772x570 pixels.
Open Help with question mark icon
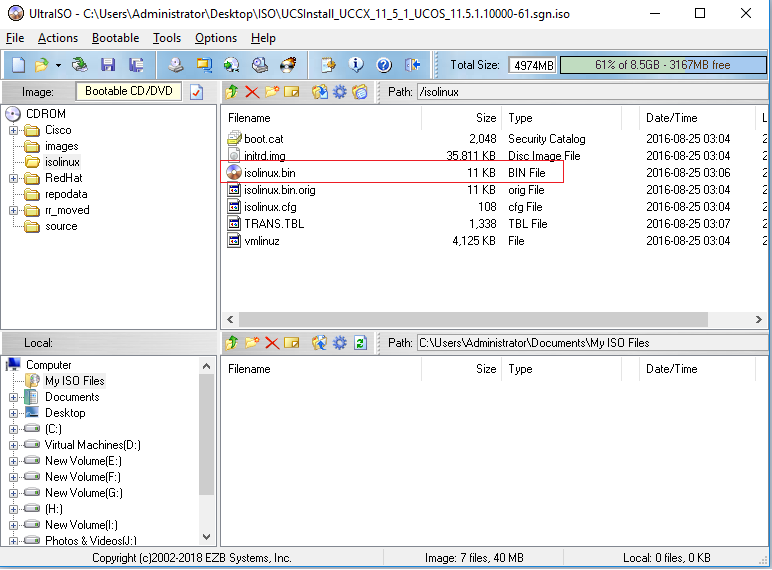(x=384, y=65)
